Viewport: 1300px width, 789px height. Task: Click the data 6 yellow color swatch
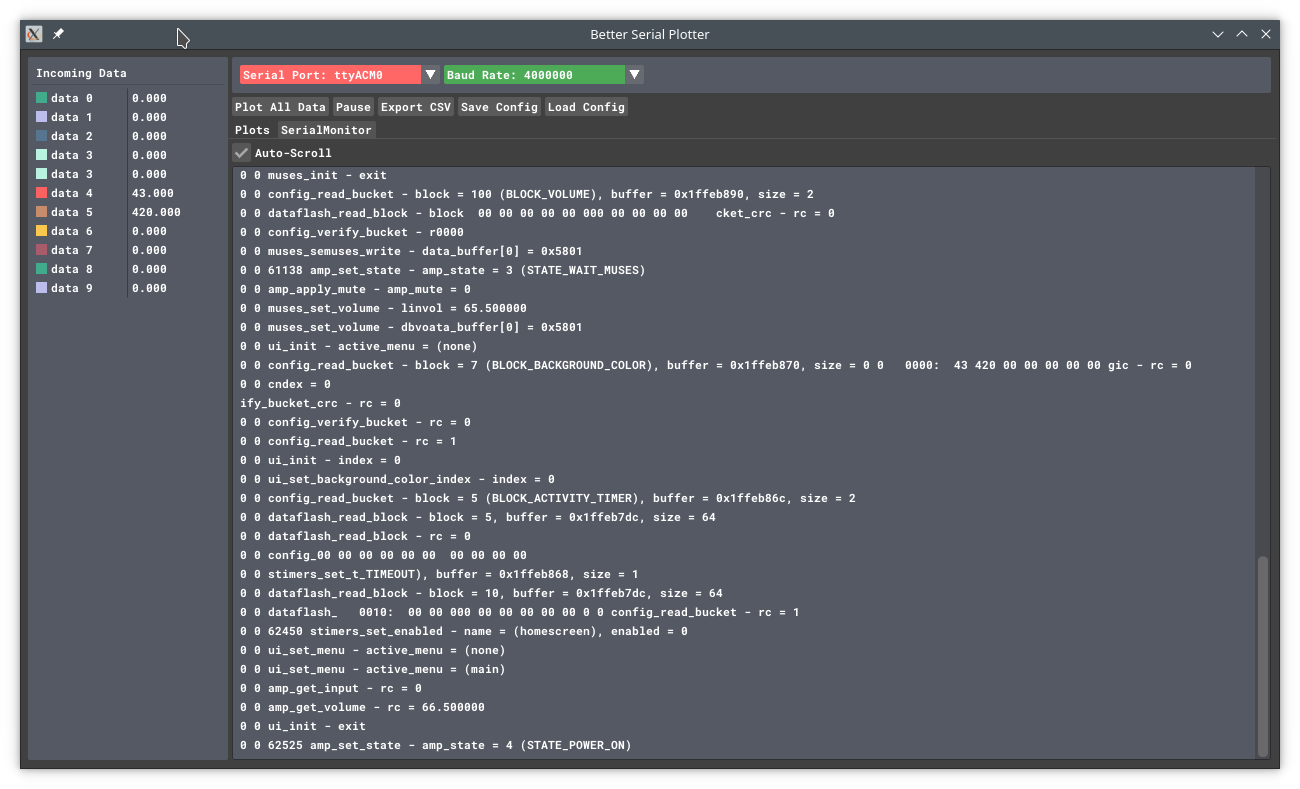coord(42,231)
